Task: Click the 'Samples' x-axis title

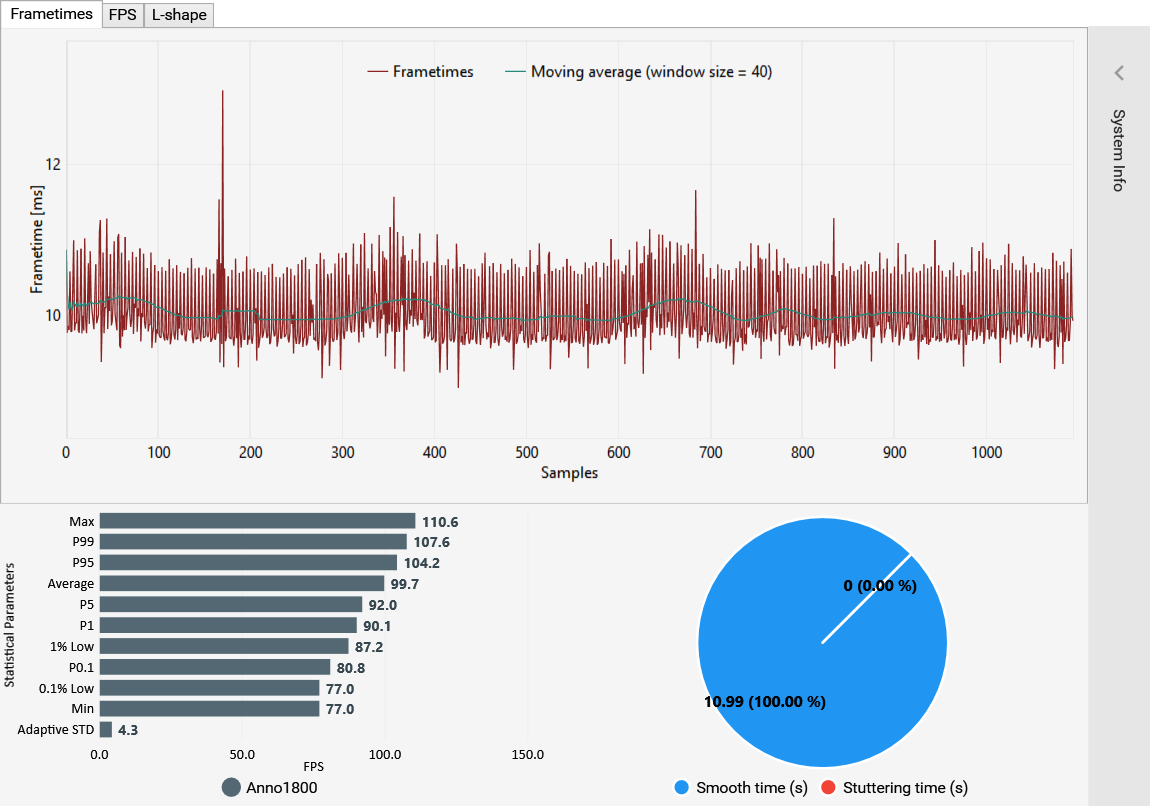Action: click(569, 472)
